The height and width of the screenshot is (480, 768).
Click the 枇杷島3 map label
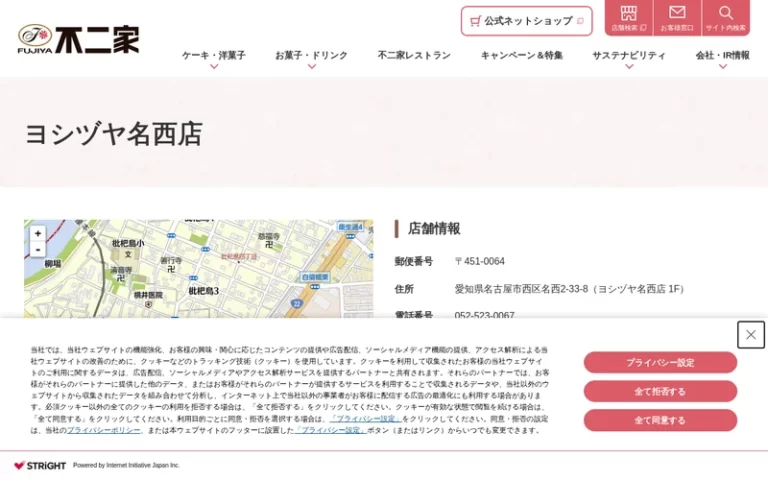click(204, 291)
